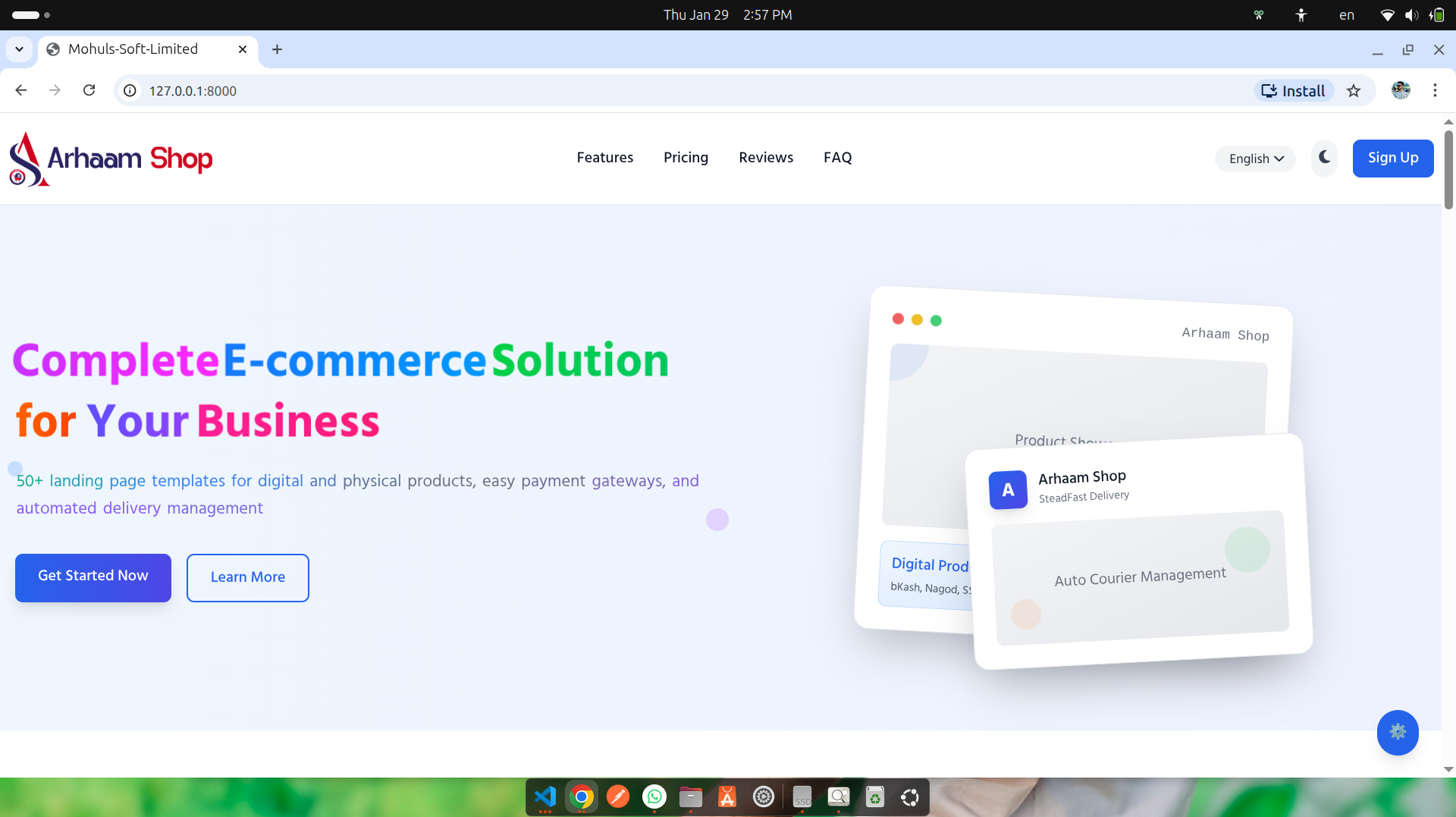Bookmark this page with the star icon

[x=1354, y=91]
